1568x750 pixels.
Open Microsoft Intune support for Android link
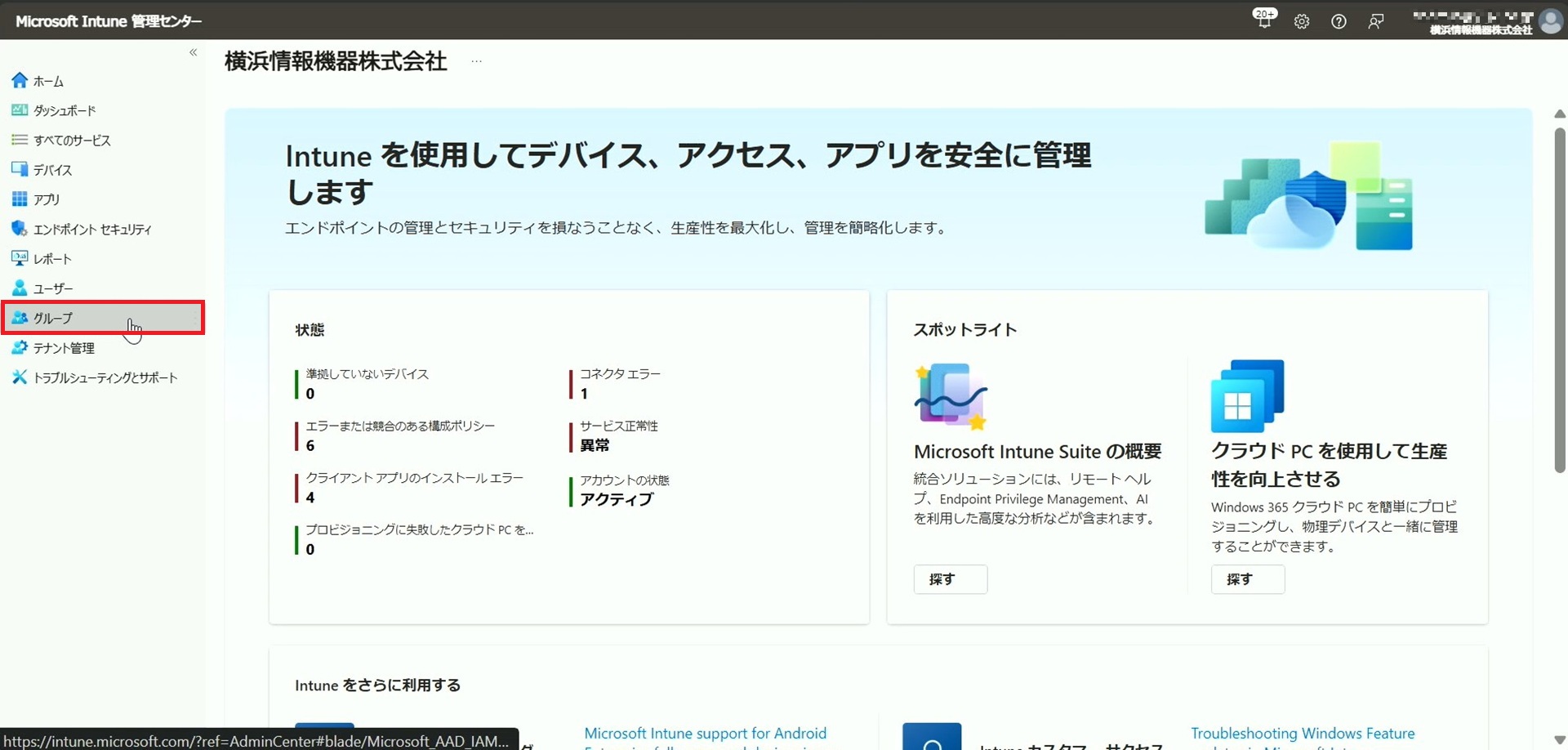tap(706, 734)
